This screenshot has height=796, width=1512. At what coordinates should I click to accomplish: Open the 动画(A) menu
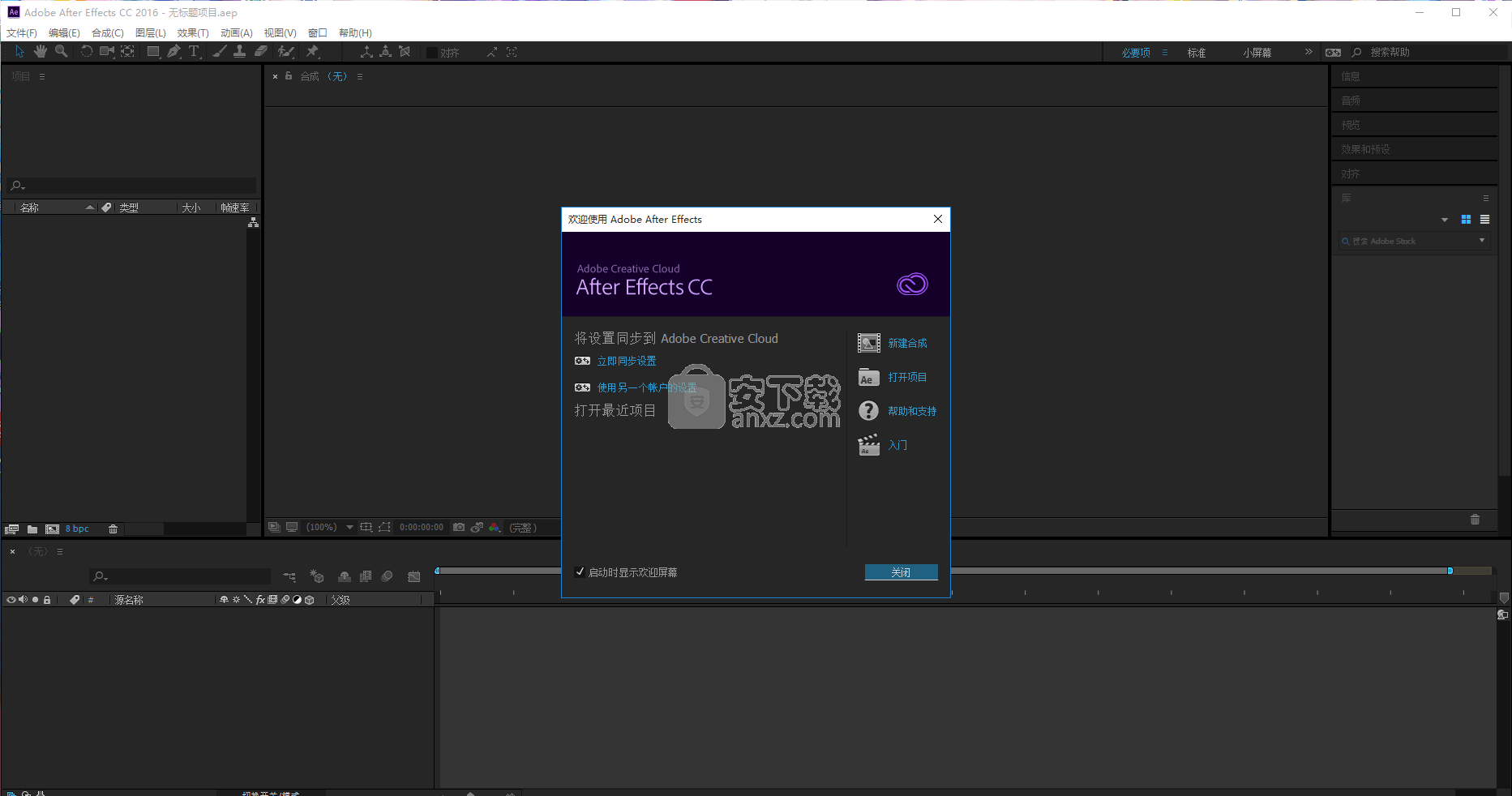click(237, 32)
